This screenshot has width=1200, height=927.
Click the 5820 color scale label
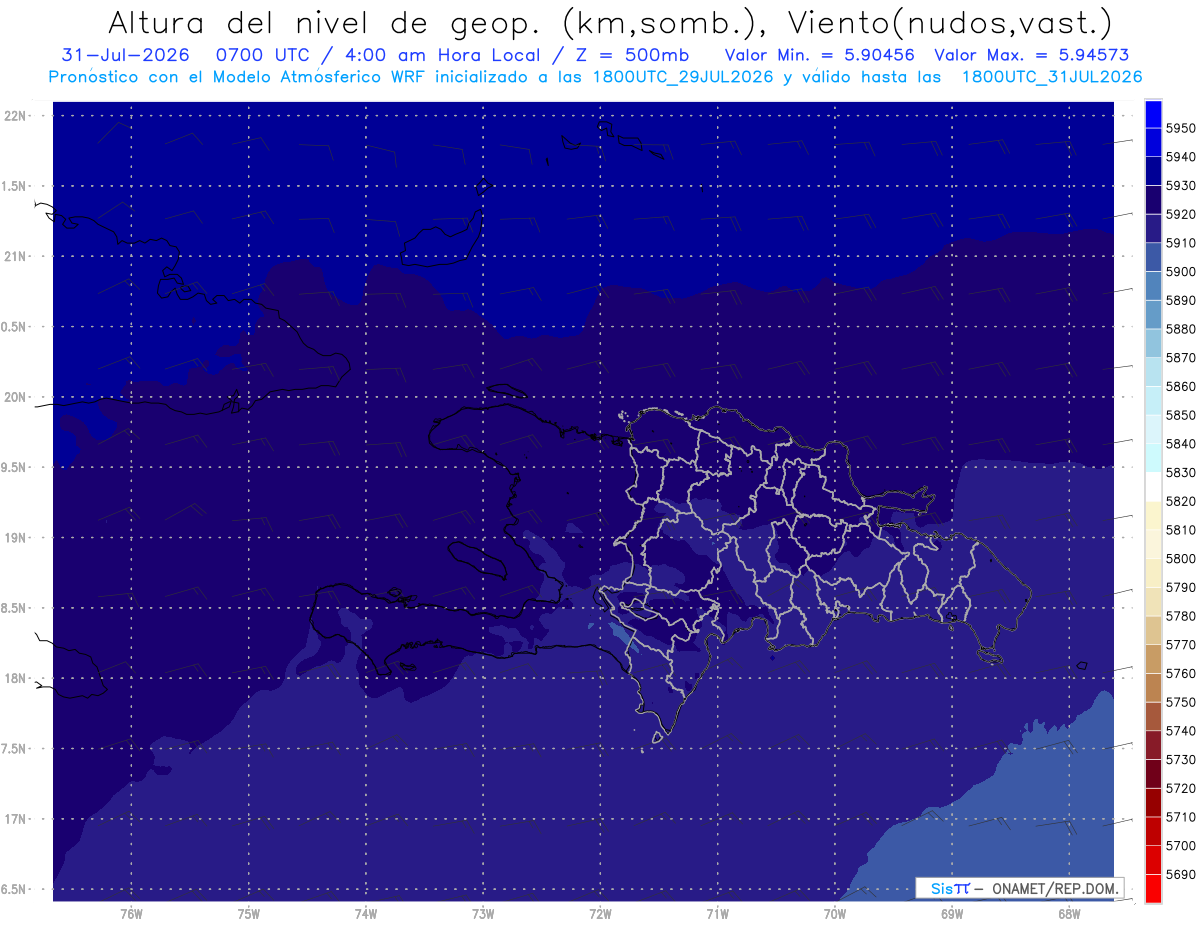click(x=1181, y=501)
